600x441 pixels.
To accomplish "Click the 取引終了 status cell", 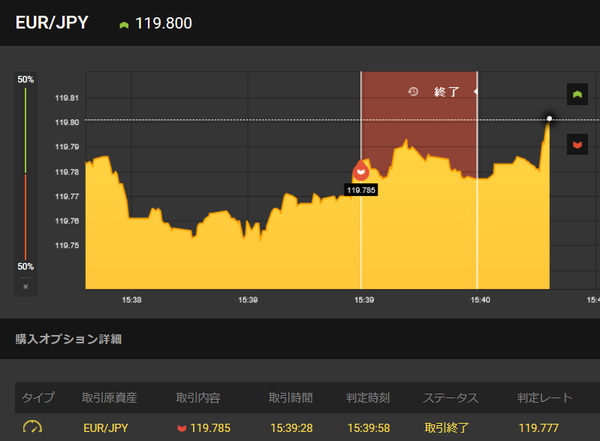I will tap(447, 428).
